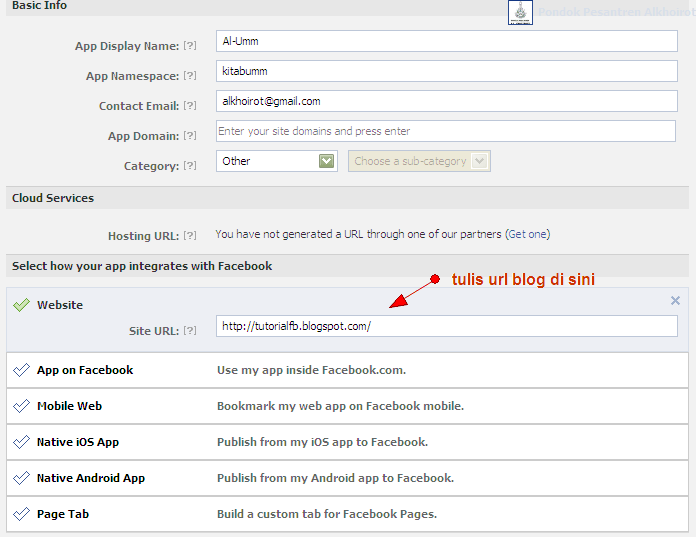Image resolution: width=696 pixels, height=537 pixels.
Task: Enable the App on Facebook checkmark
Action: [21, 370]
